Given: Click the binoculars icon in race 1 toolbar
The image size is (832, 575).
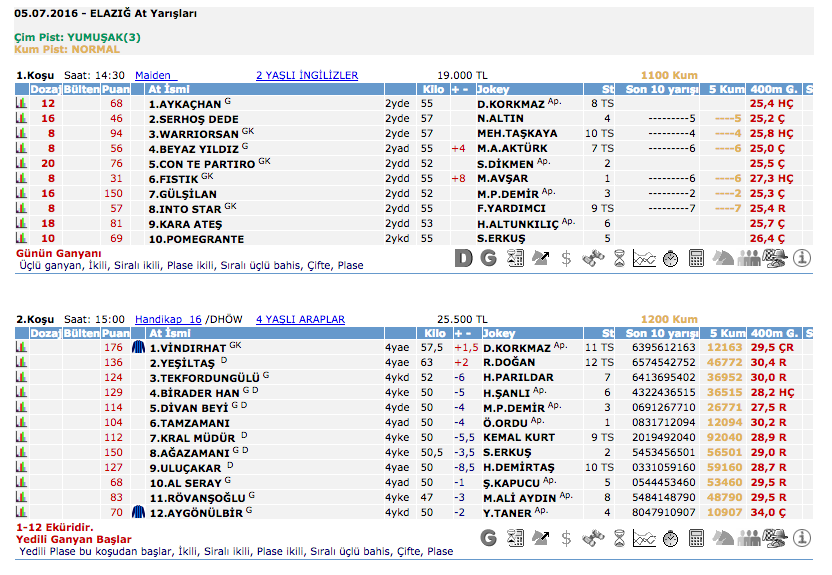Looking at the screenshot, I should [592, 258].
